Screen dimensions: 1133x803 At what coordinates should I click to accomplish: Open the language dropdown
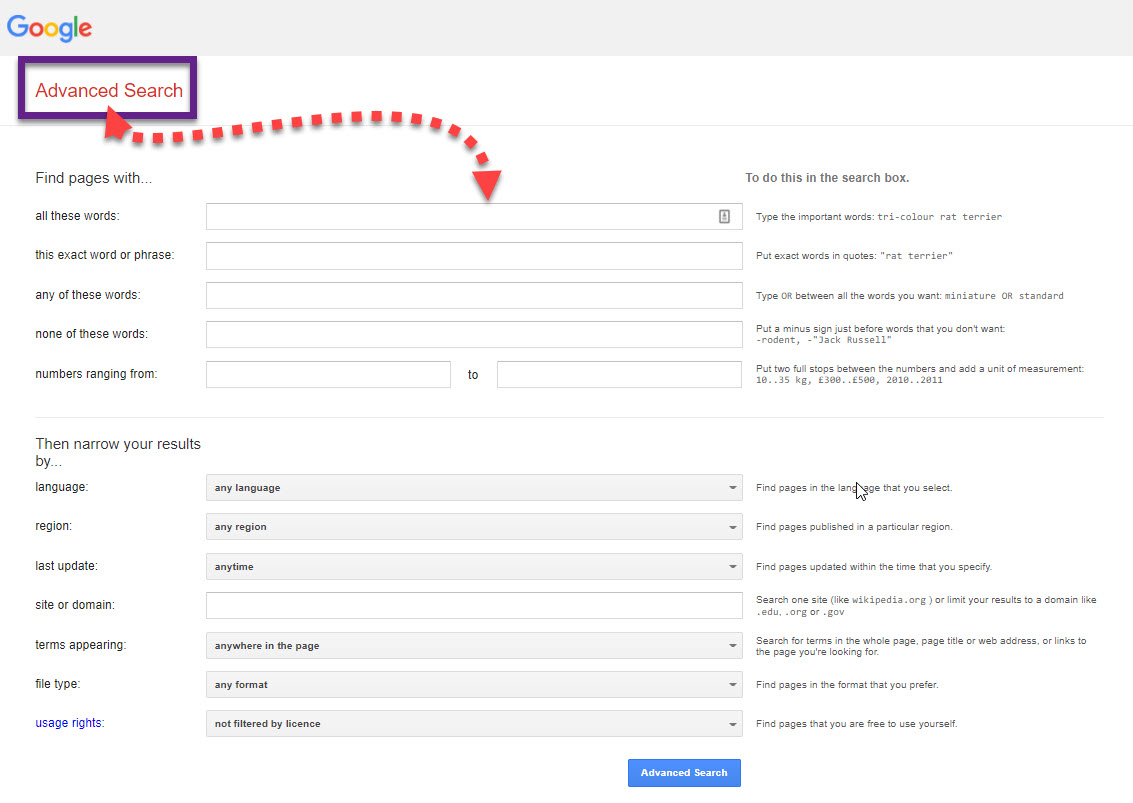(473, 488)
